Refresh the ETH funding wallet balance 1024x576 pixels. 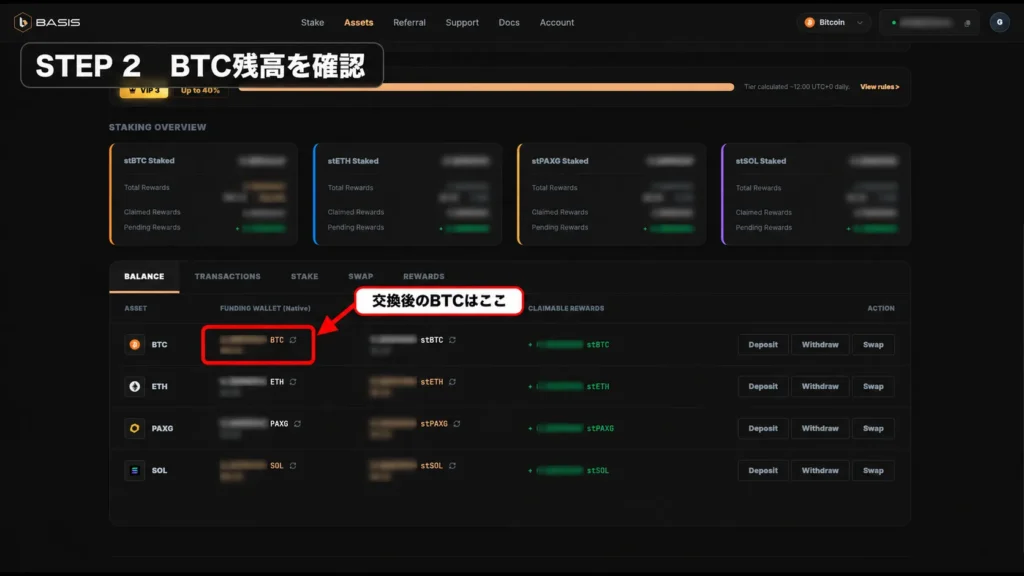pyautogui.click(x=293, y=381)
